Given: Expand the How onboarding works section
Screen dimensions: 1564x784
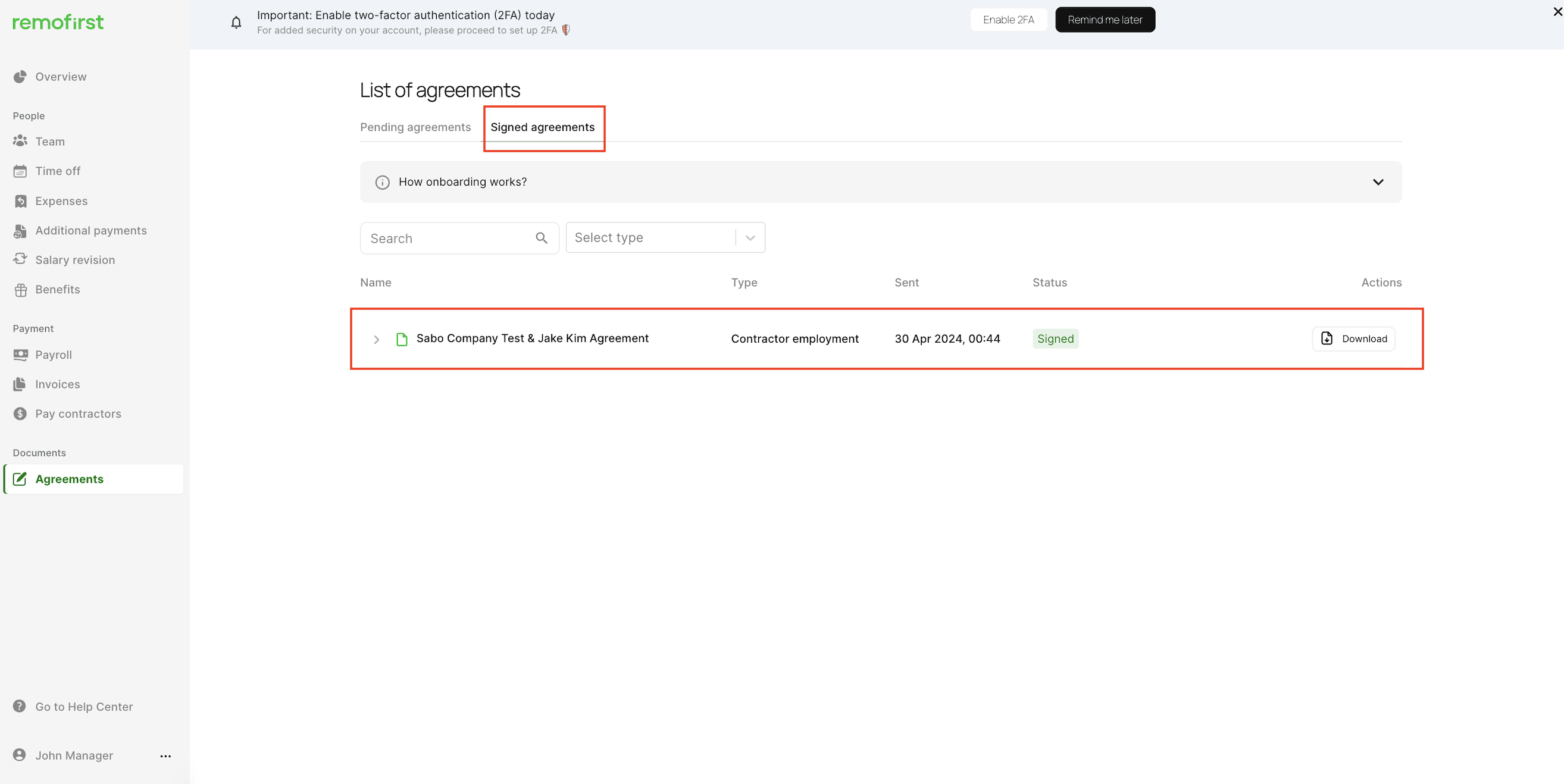Looking at the screenshot, I should pyautogui.click(x=1378, y=182).
